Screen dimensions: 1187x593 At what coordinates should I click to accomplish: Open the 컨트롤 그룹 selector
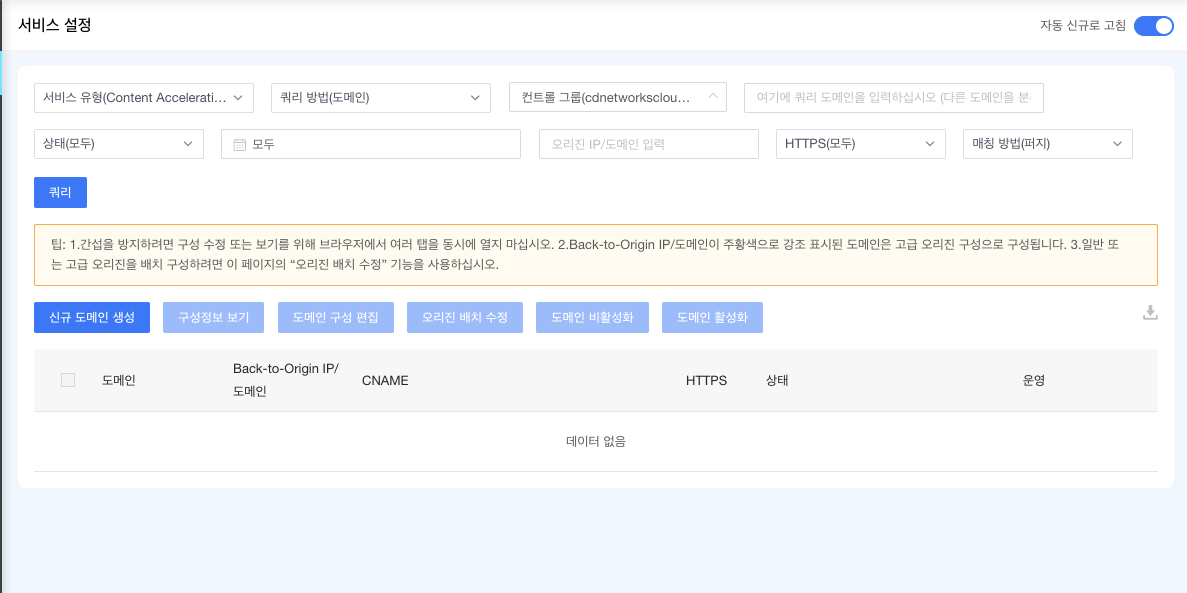(617, 97)
